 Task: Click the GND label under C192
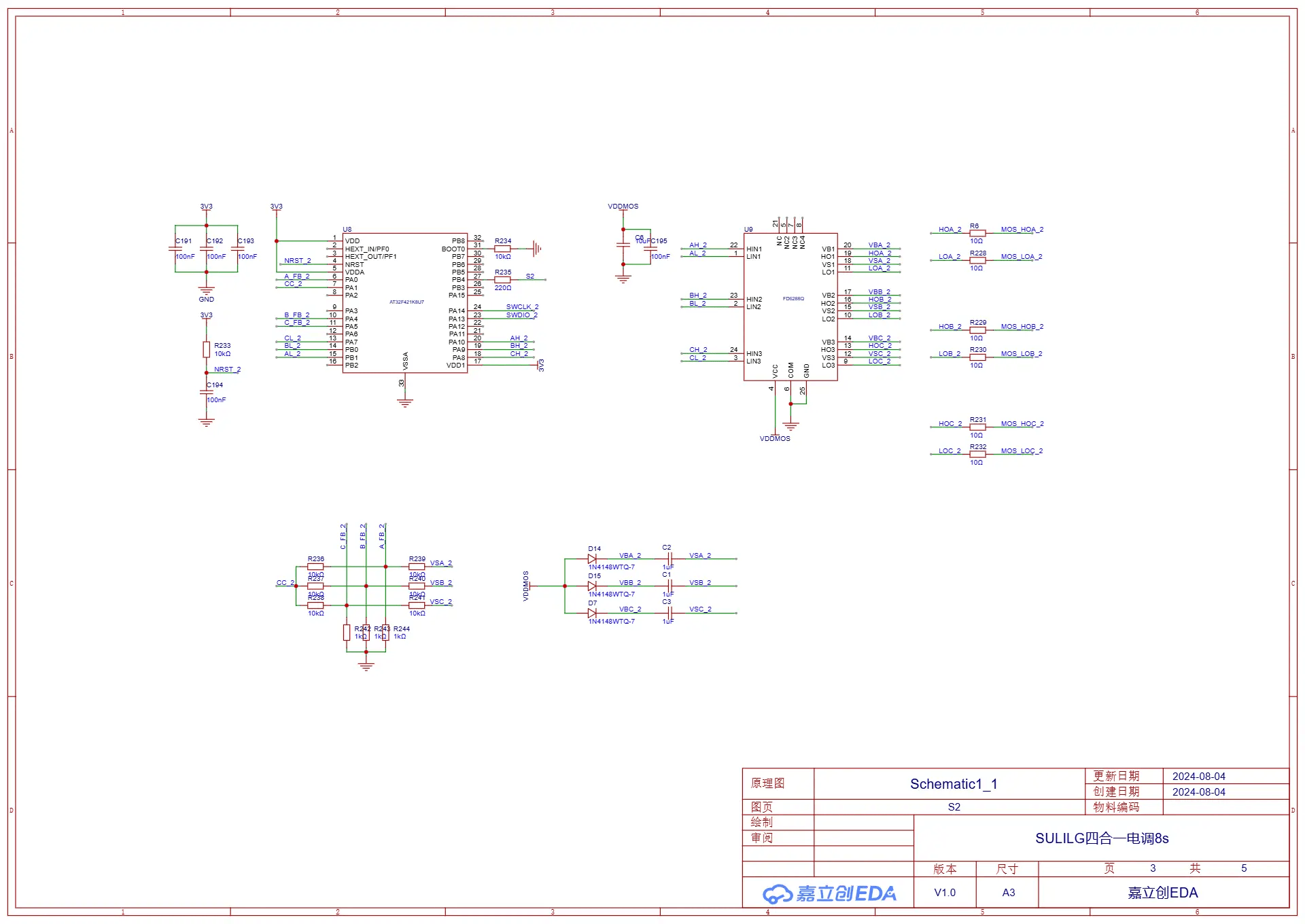coord(207,300)
